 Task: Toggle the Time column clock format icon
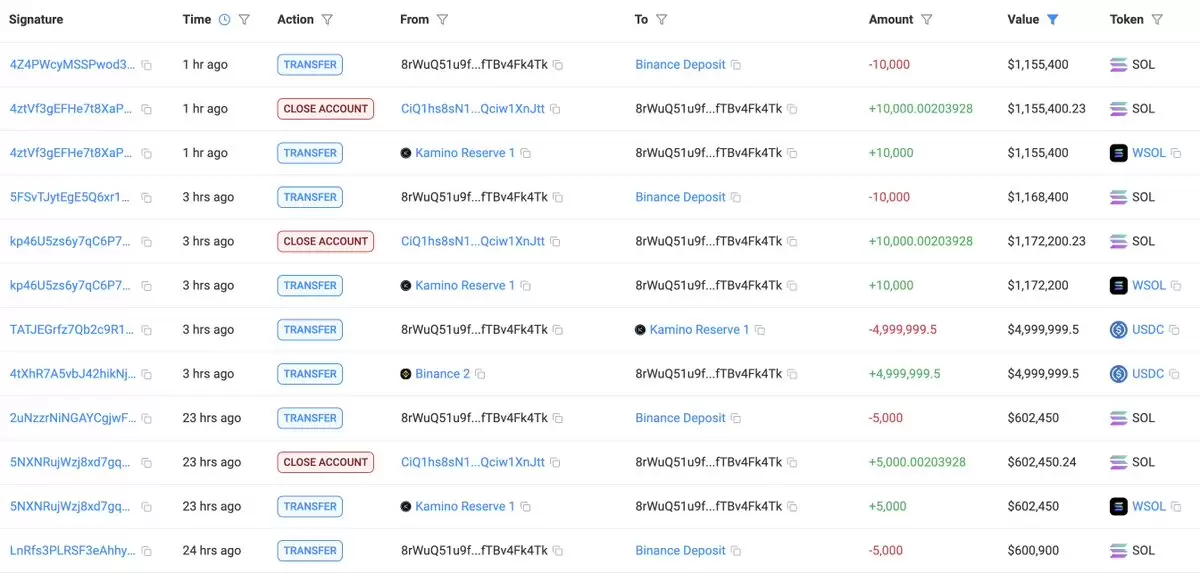pos(224,19)
